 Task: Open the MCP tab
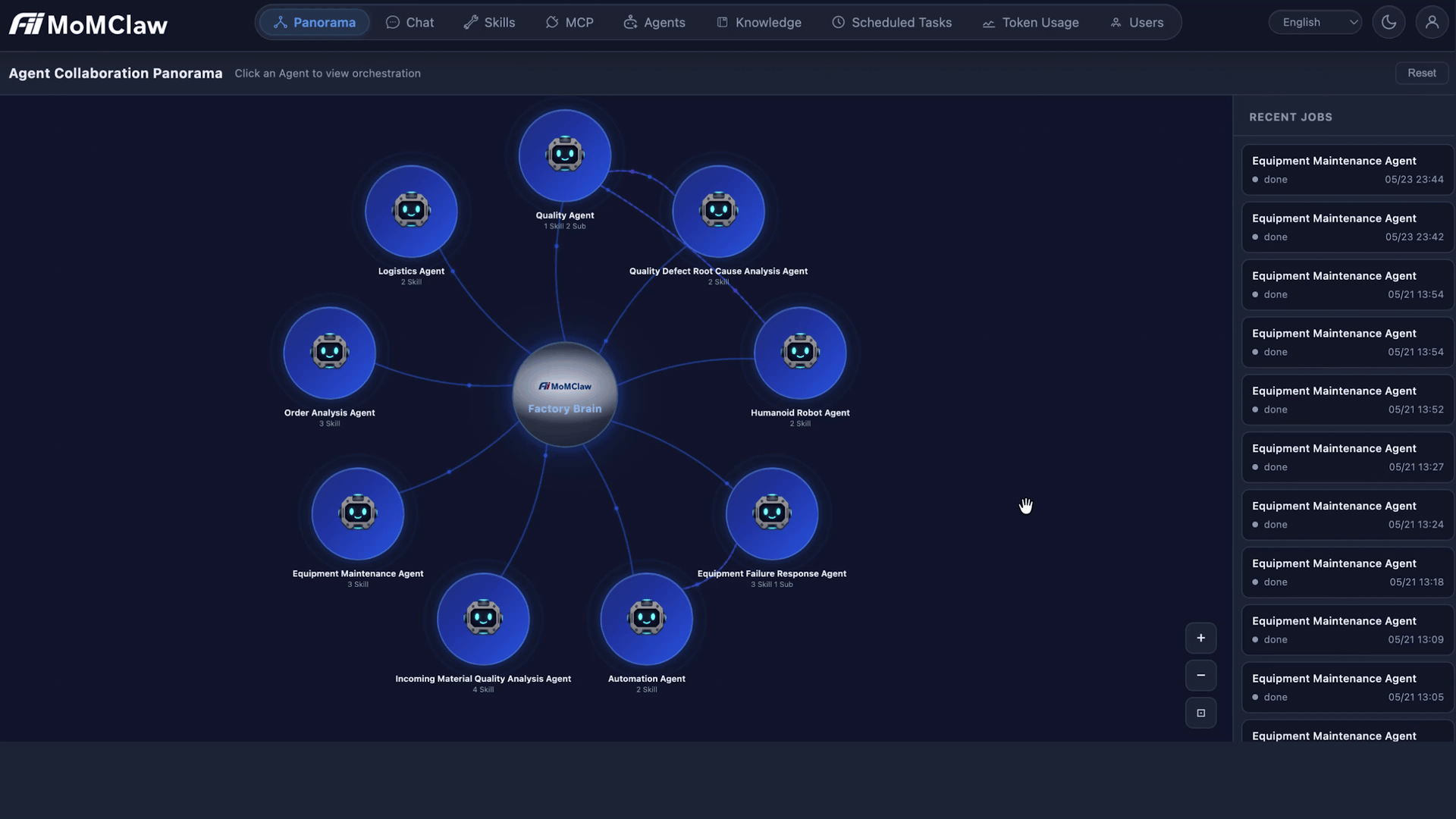point(570,22)
